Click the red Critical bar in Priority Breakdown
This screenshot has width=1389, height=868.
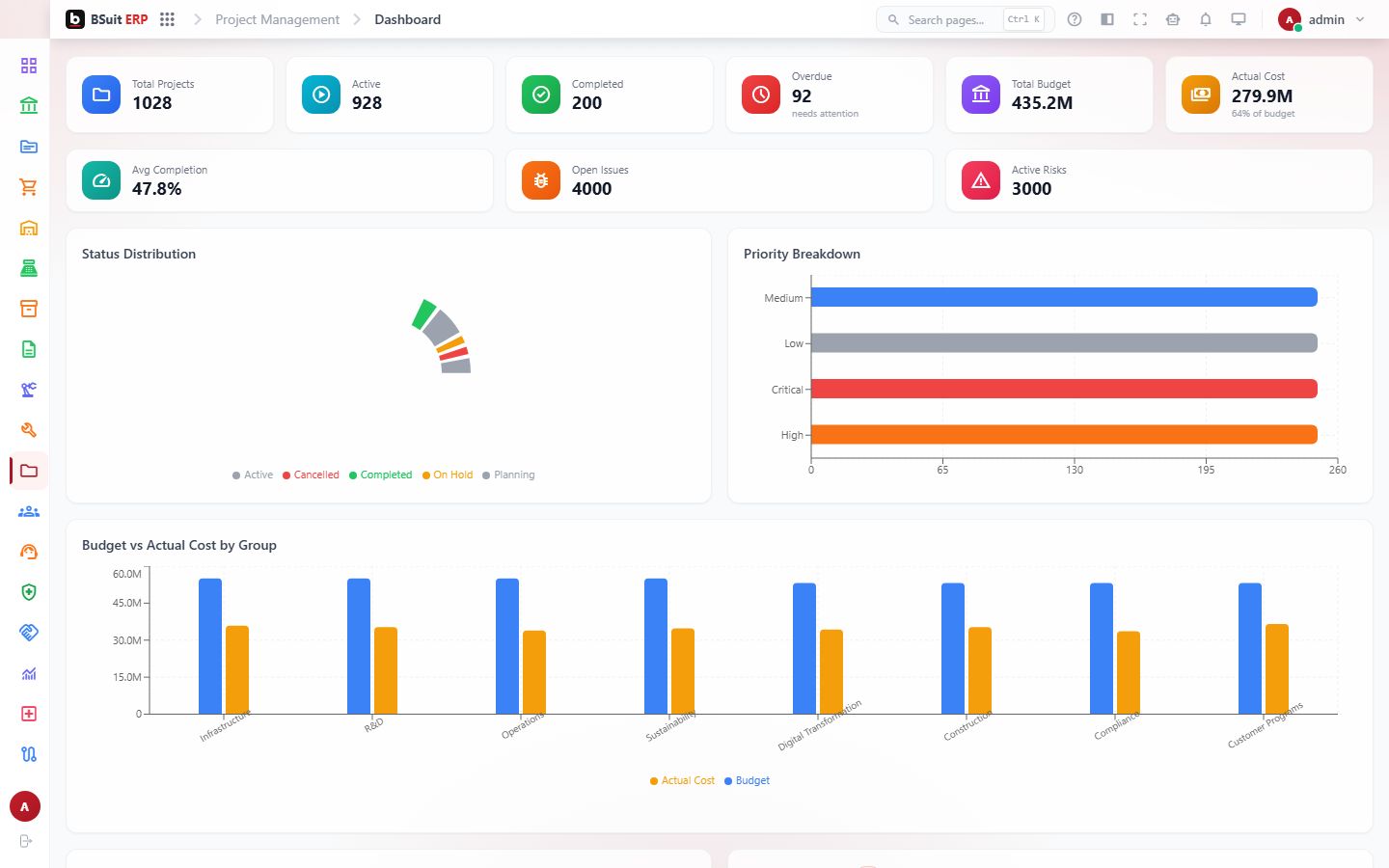(1064, 389)
